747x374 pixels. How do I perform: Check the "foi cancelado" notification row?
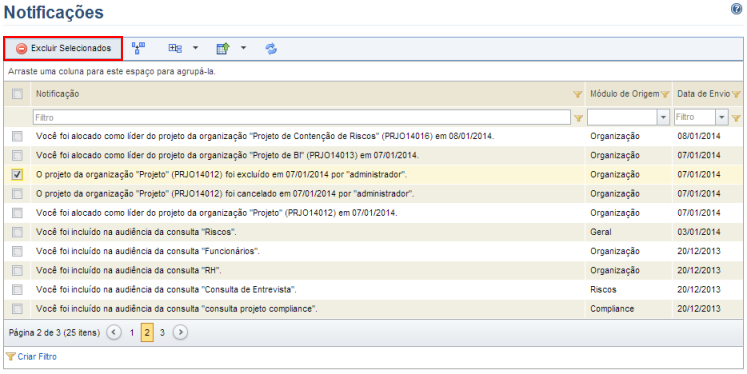point(17,194)
